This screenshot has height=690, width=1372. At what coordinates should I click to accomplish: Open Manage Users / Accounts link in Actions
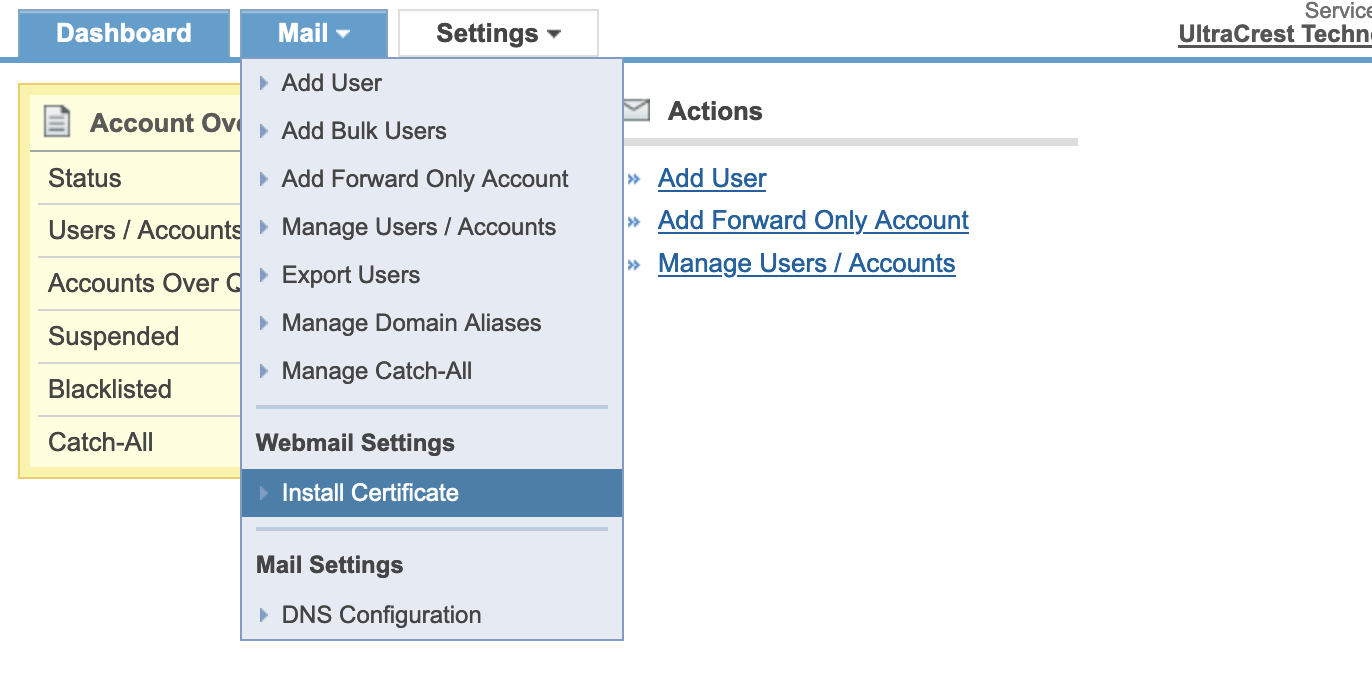click(x=807, y=263)
